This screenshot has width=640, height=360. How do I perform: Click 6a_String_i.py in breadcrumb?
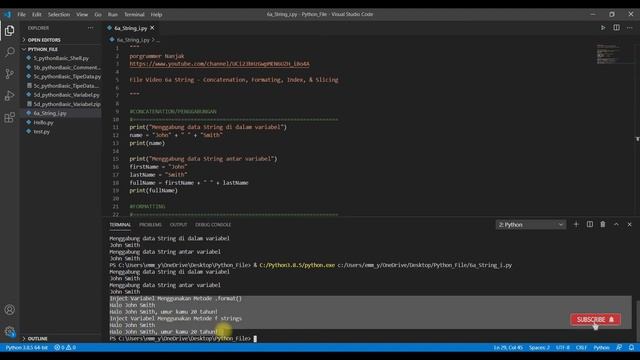click(x=133, y=40)
